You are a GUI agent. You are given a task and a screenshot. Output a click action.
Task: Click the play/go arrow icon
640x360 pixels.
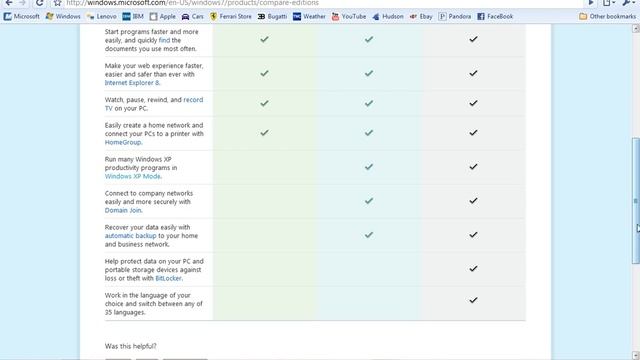pos(591,3)
